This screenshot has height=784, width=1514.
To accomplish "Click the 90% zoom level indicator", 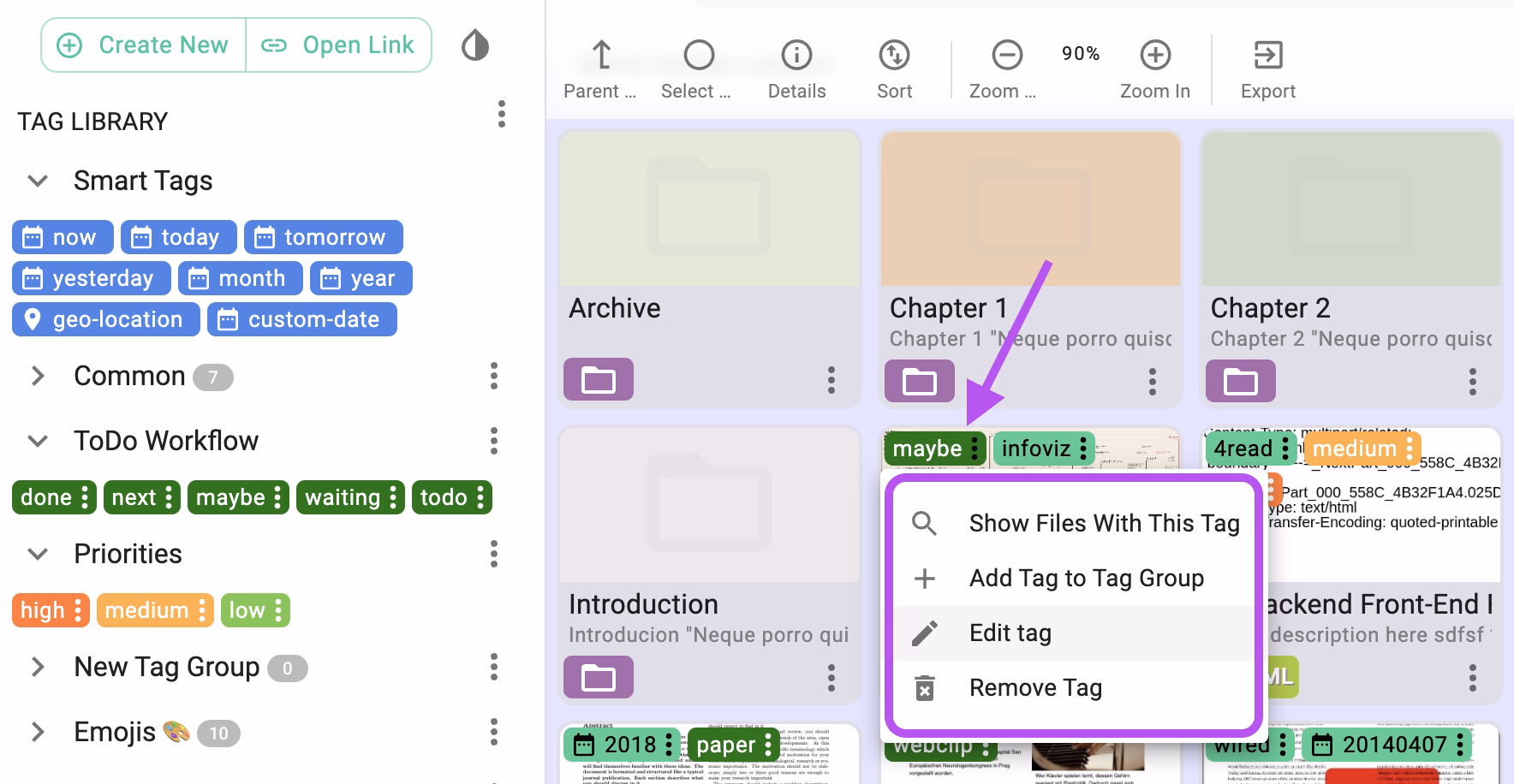I will click(1080, 53).
